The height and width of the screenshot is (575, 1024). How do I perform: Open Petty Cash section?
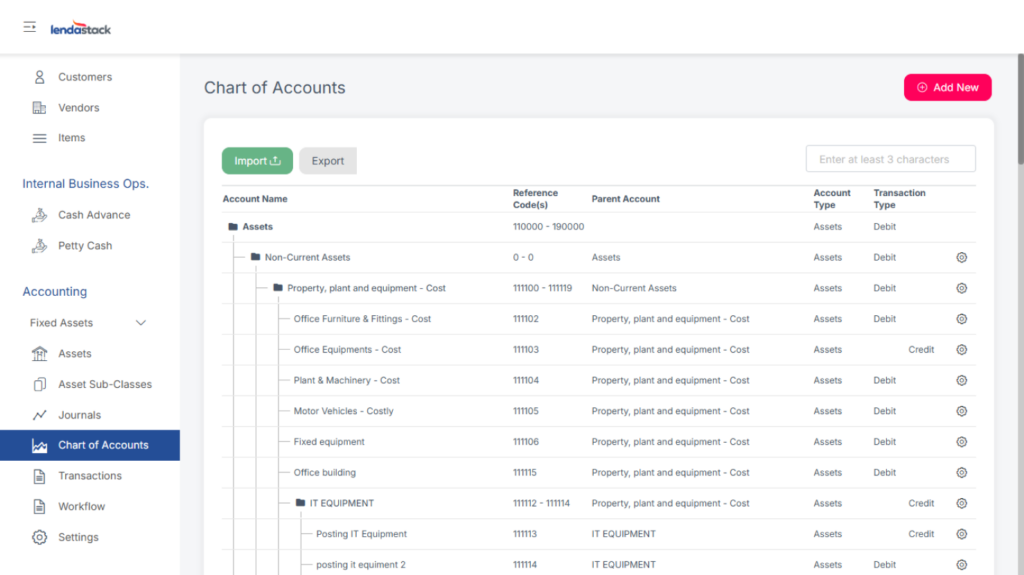[84, 246]
